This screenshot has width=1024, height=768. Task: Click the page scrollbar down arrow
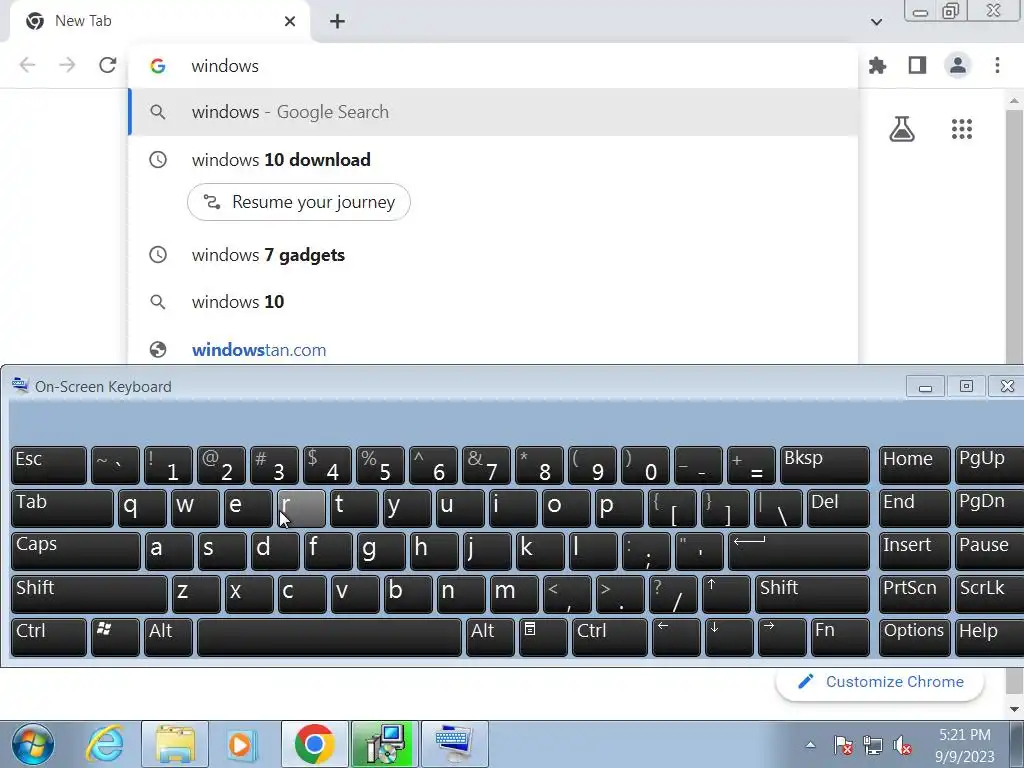tap(1014, 709)
